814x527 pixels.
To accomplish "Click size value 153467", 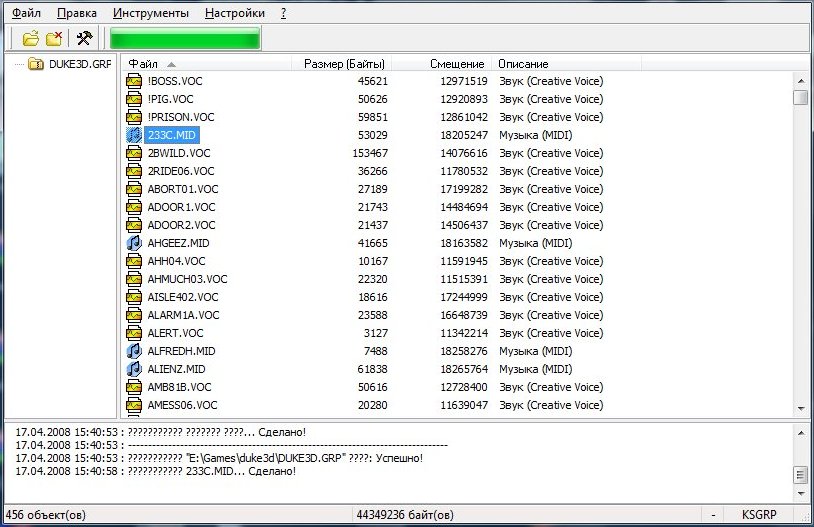I will 370,153.
